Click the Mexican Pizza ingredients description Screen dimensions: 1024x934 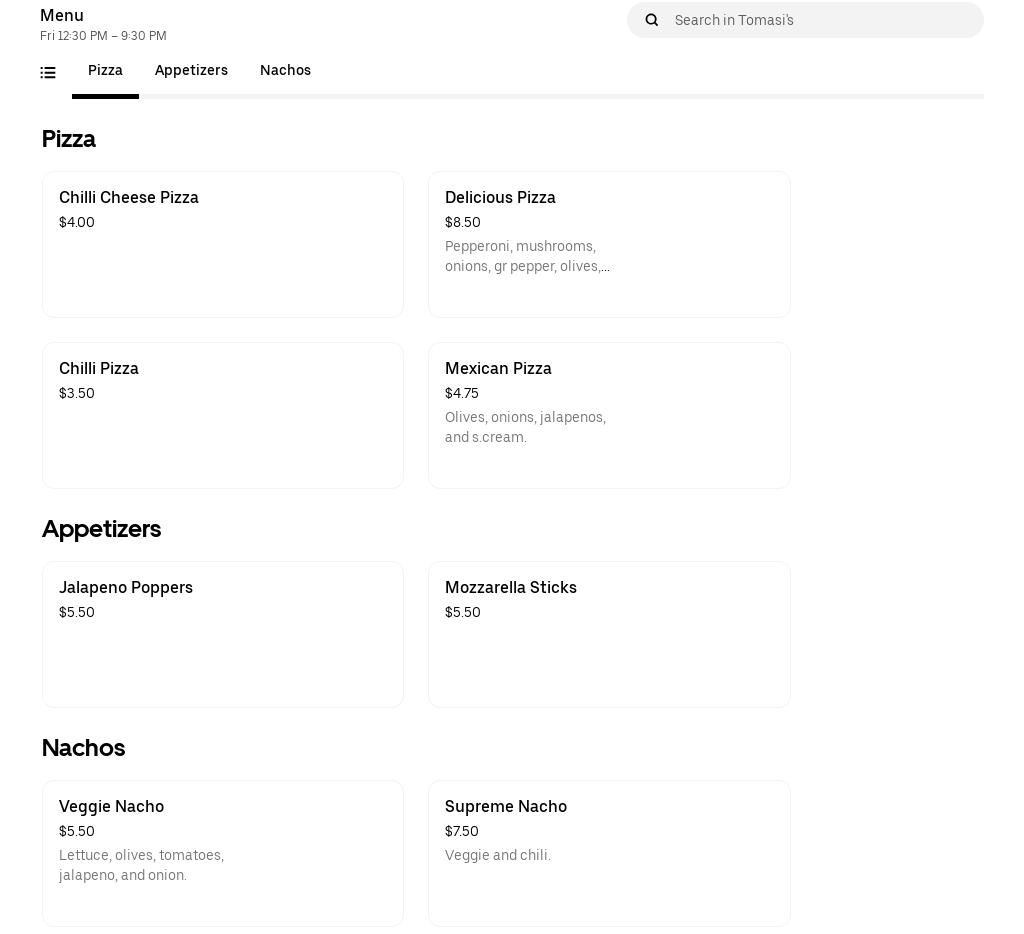coord(526,427)
